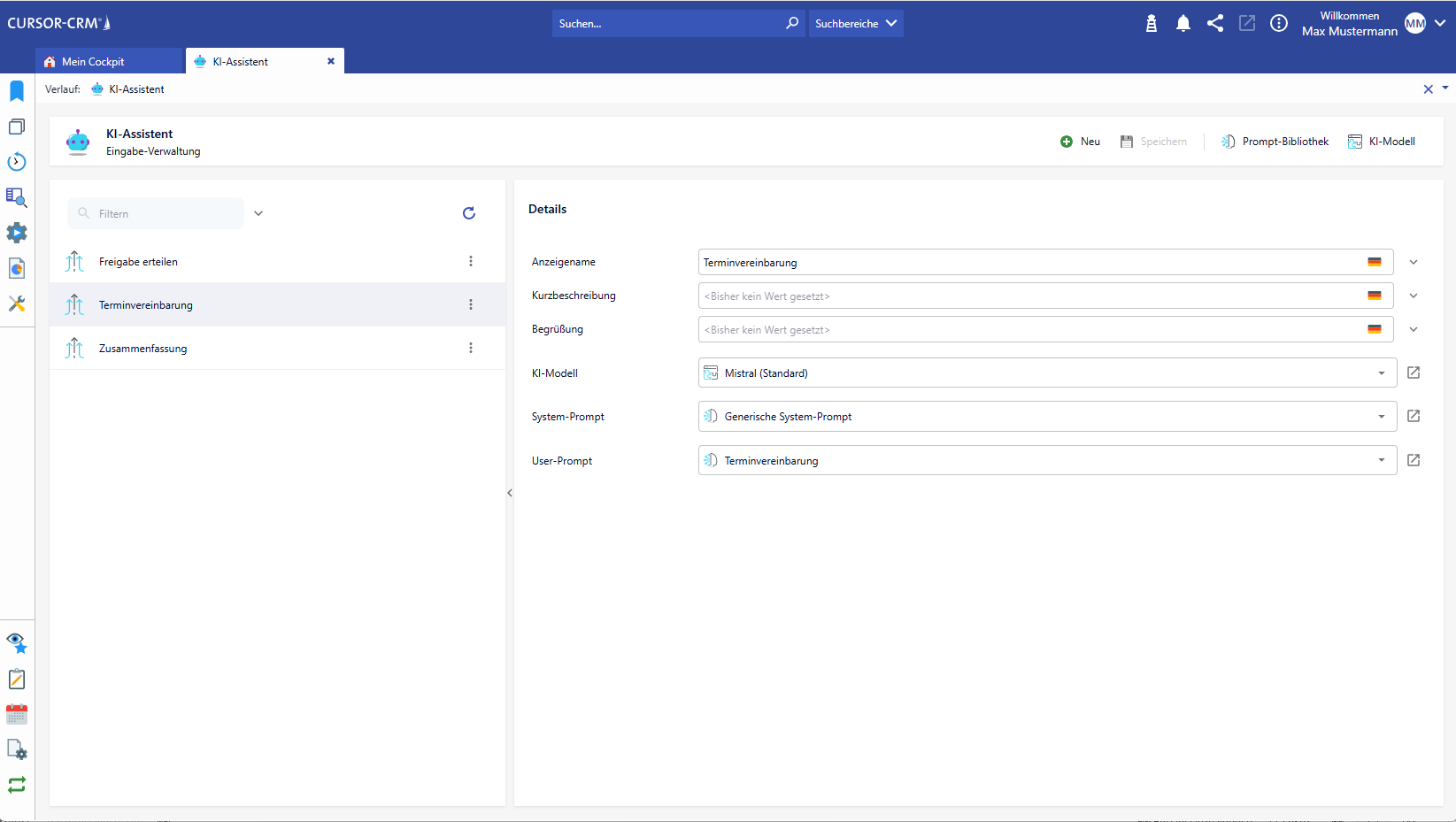The image size is (1456, 822).
Task: Click the info icon in header
Action: pyautogui.click(x=1279, y=24)
